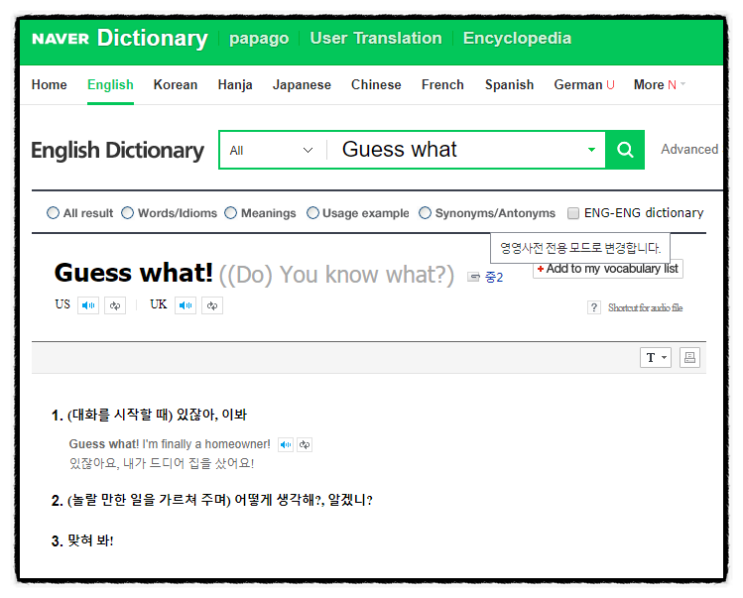Image resolution: width=743 pixels, height=598 pixels.
Task: Click the '(Do) You know what?' synonym text
Action: [x=336, y=275]
